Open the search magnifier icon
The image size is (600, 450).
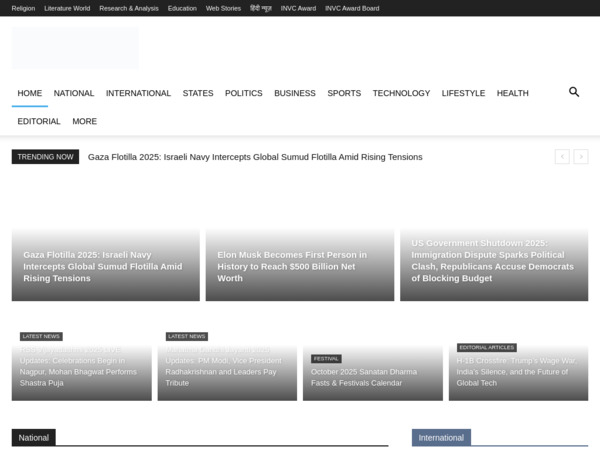[x=574, y=92]
